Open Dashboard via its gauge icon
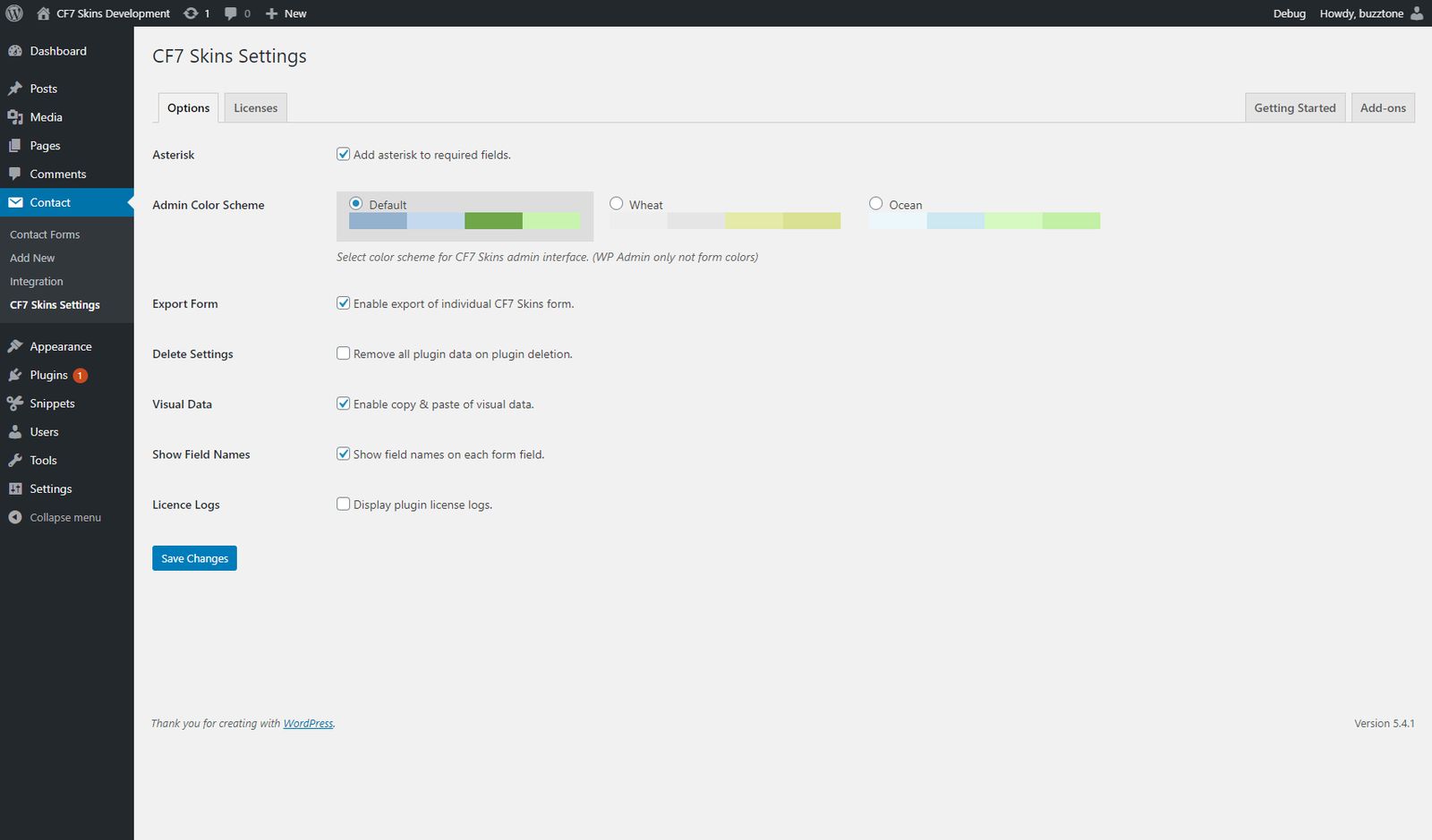This screenshot has width=1432, height=840. point(15,51)
